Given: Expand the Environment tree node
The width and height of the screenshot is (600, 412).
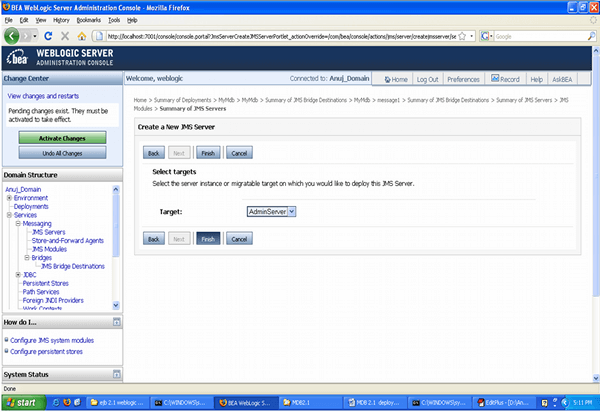Looking at the screenshot, I should [9, 198].
